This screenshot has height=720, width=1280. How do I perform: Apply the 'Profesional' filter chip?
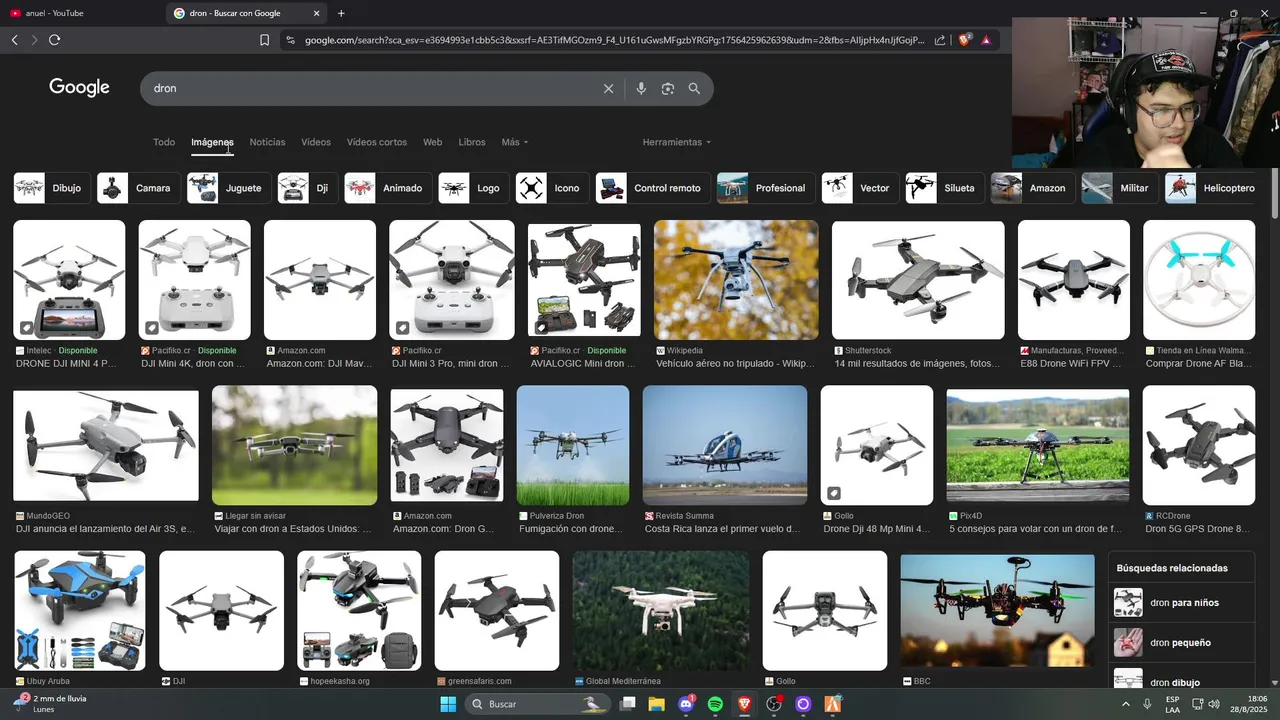(766, 188)
